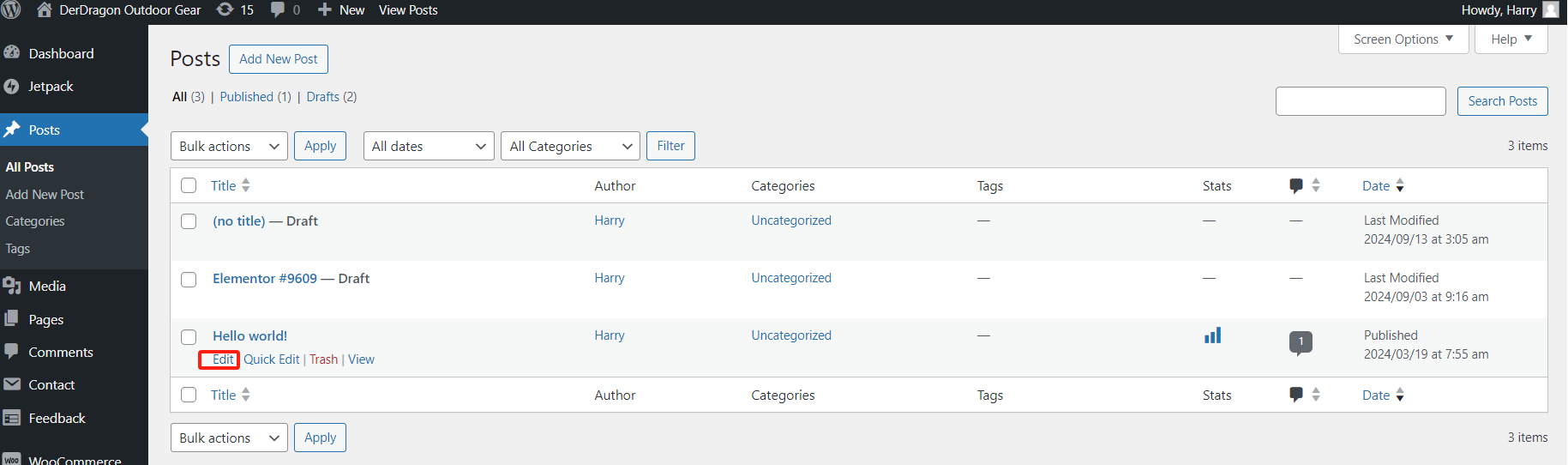Show only Drafts posts
Image resolution: width=1568 pixels, height=465 pixels.
coord(322,97)
